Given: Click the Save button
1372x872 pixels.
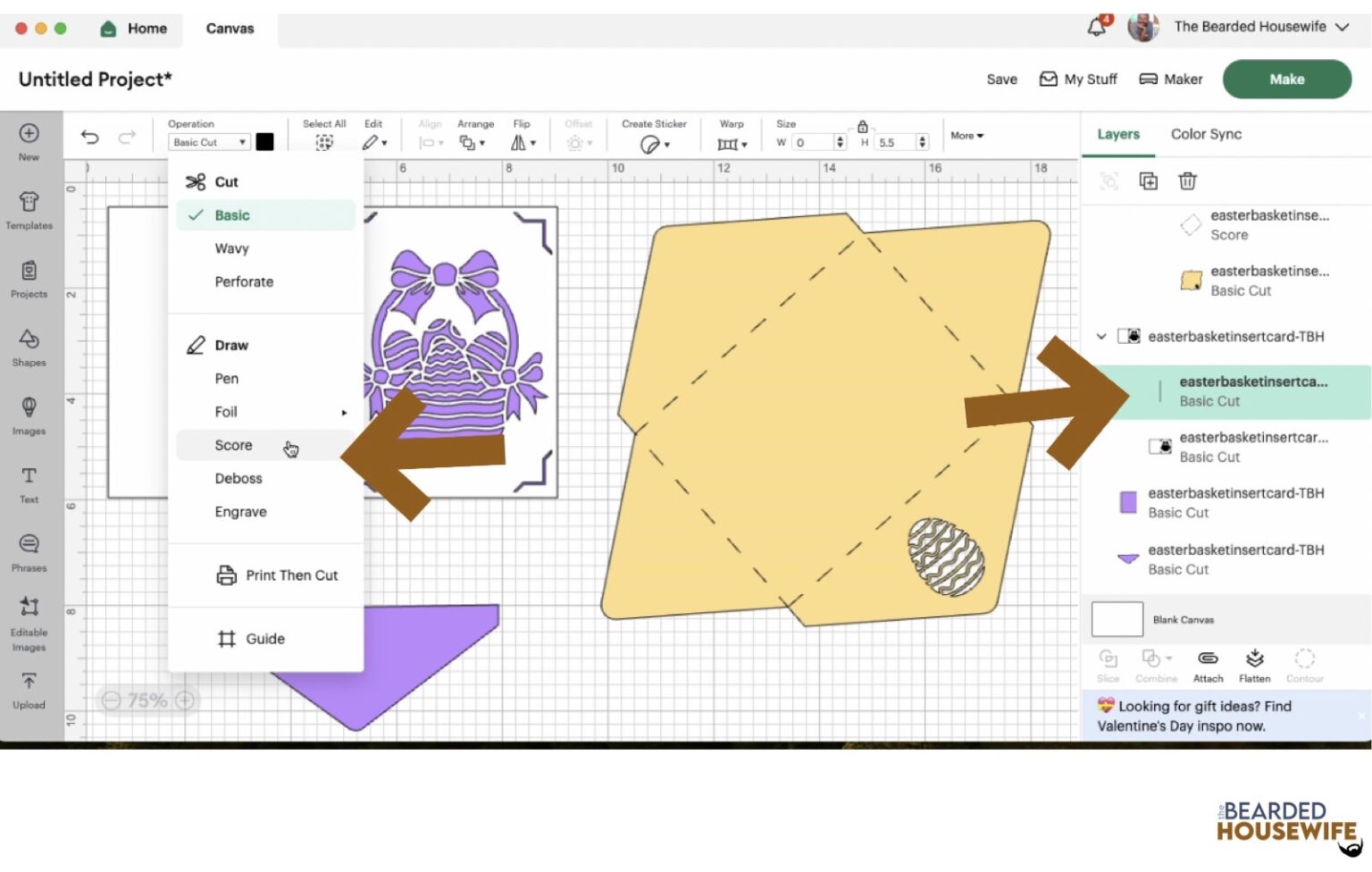Looking at the screenshot, I should coord(1001,80).
